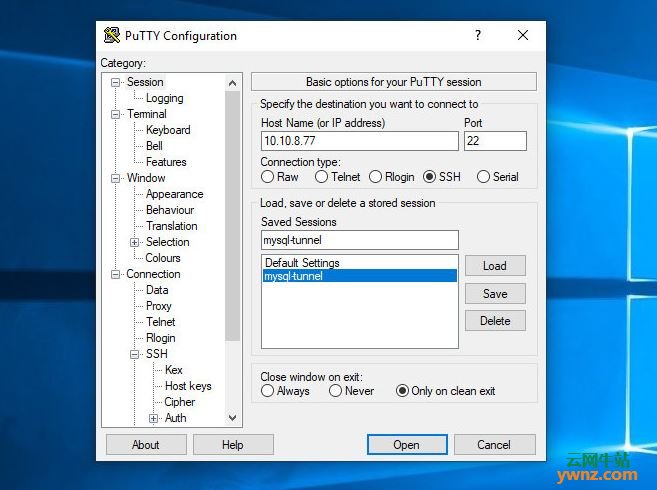Collapse the Window tree node
Image resolution: width=657 pixels, height=490 pixels.
(x=115, y=179)
